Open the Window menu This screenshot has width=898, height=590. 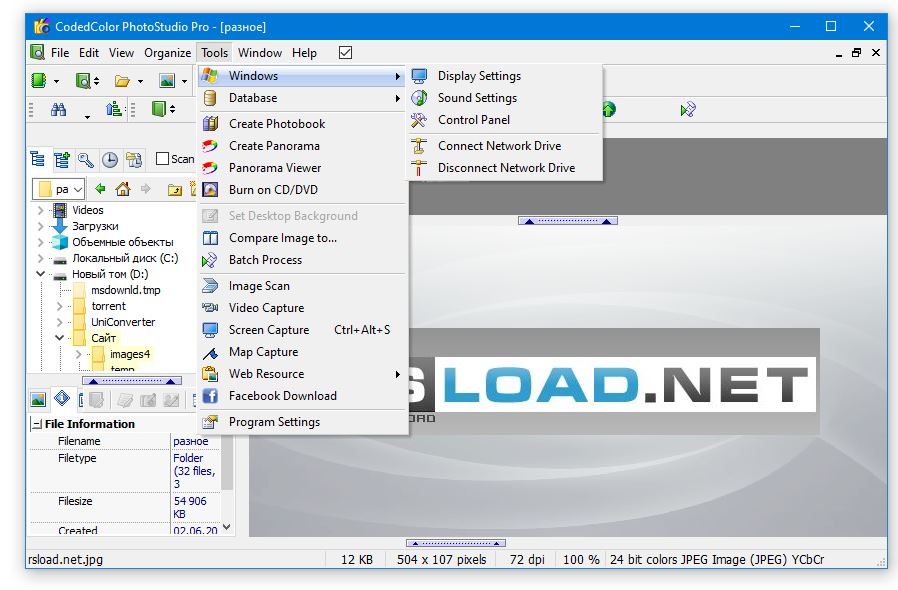[x=260, y=53]
